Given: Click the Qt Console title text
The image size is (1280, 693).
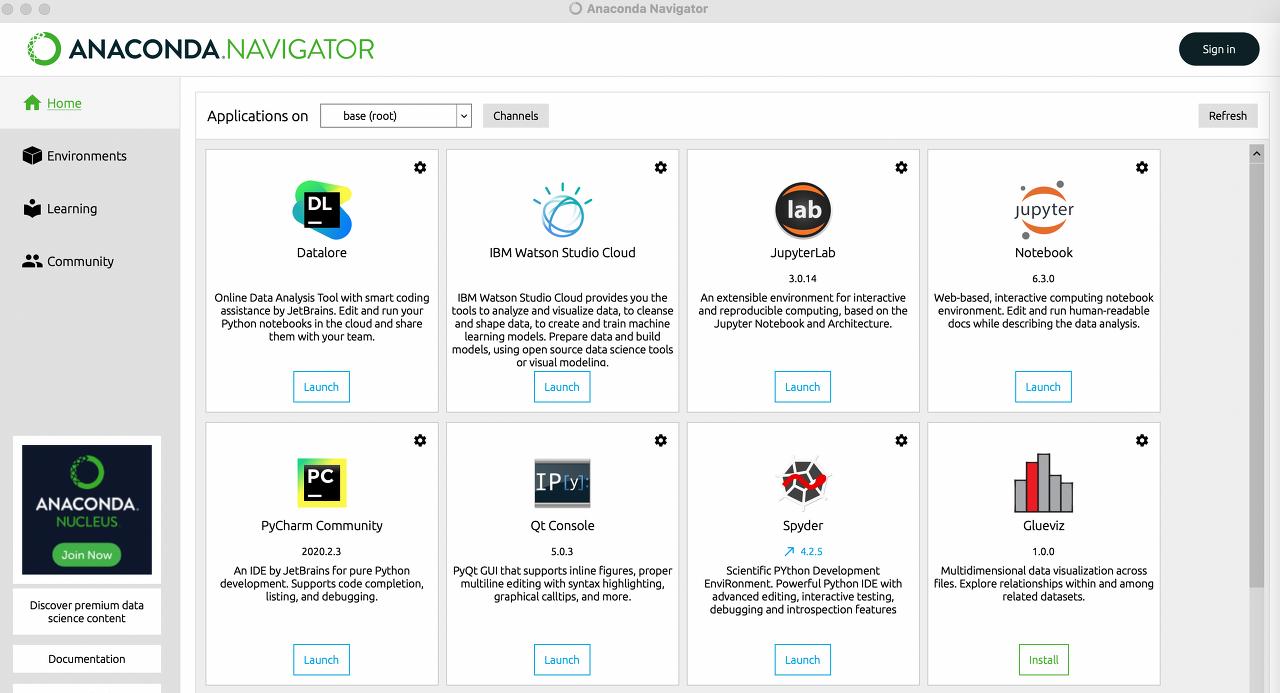Looking at the screenshot, I should [x=562, y=526].
